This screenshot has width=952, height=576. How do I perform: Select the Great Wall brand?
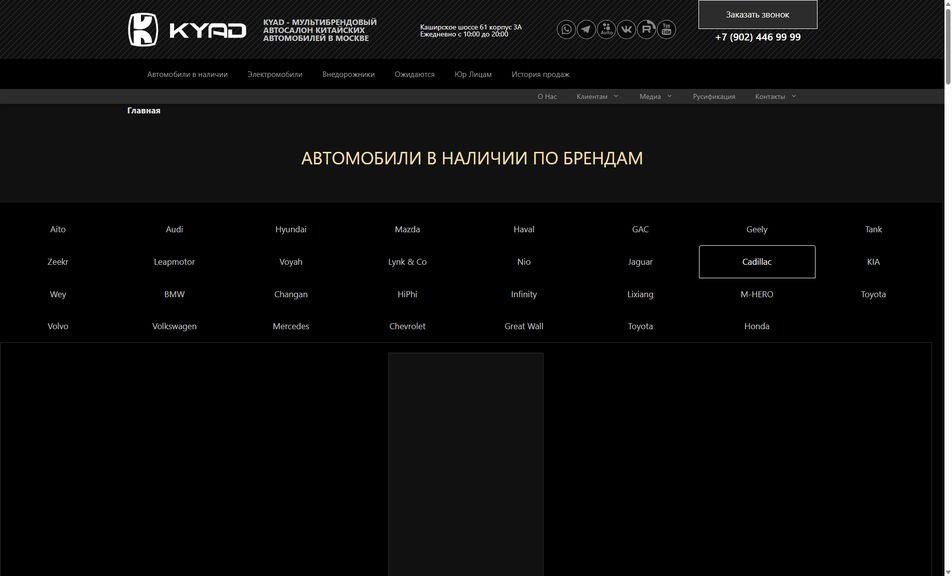point(524,327)
